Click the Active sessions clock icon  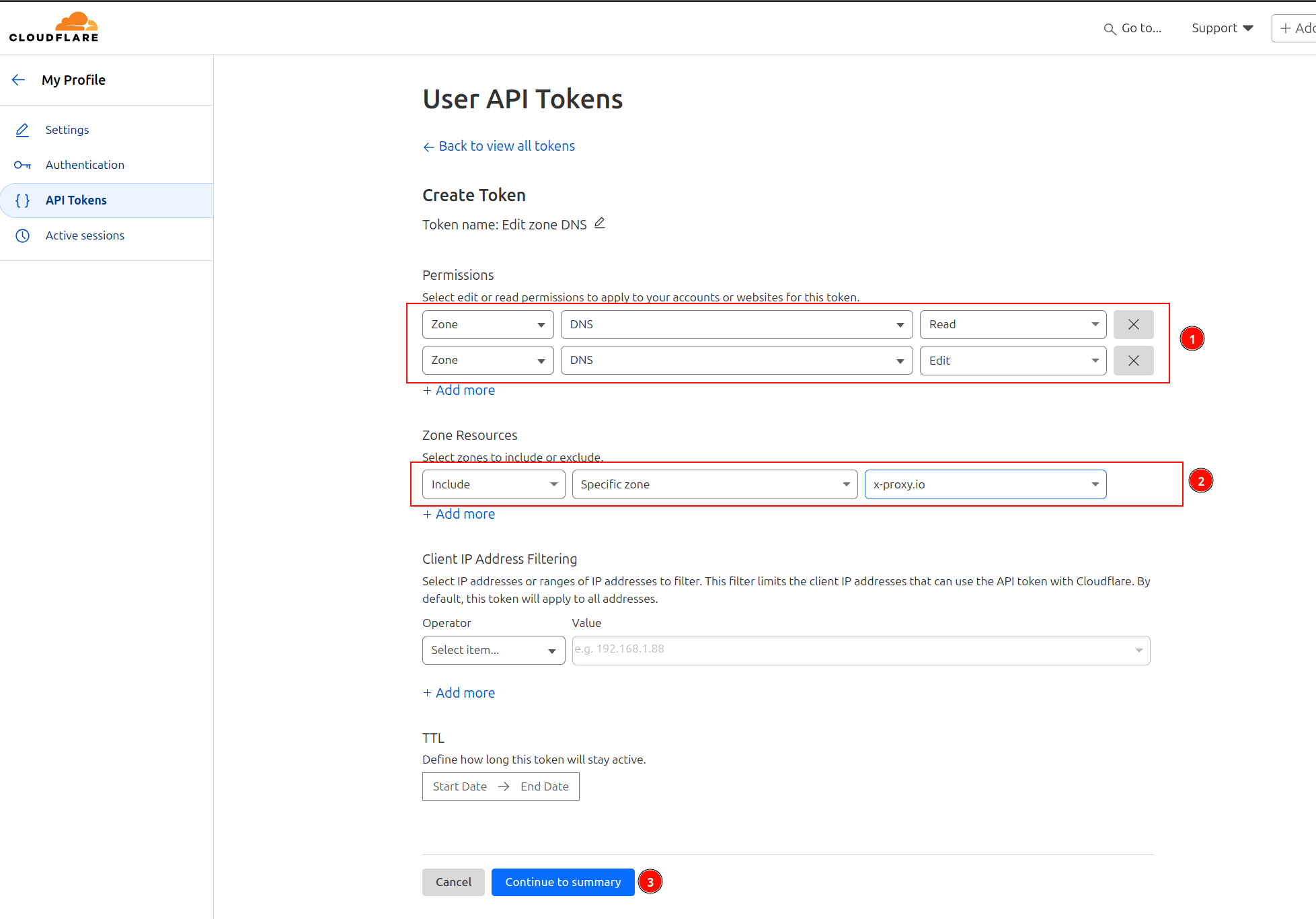(23, 235)
